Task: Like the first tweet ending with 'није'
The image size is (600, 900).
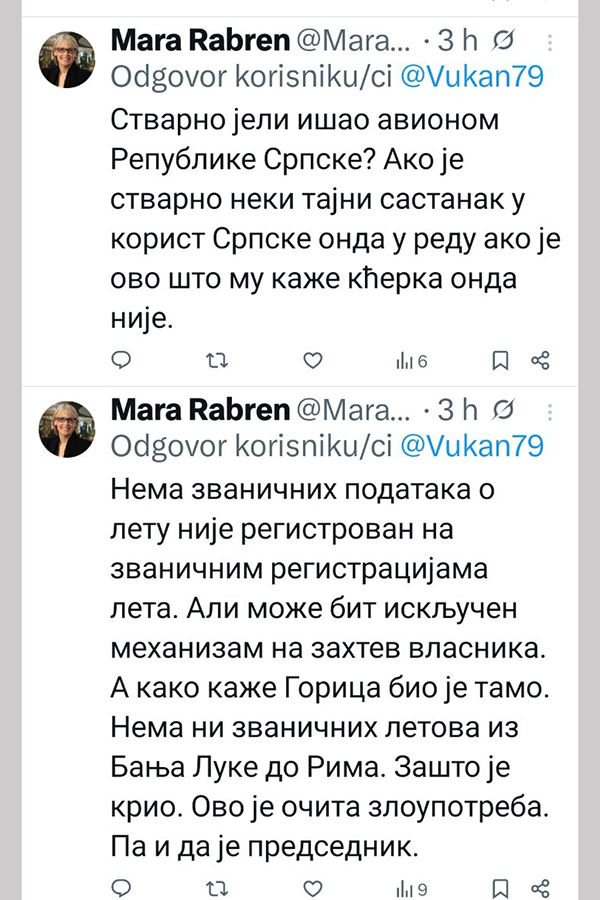Action: pyautogui.click(x=313, y=360)
